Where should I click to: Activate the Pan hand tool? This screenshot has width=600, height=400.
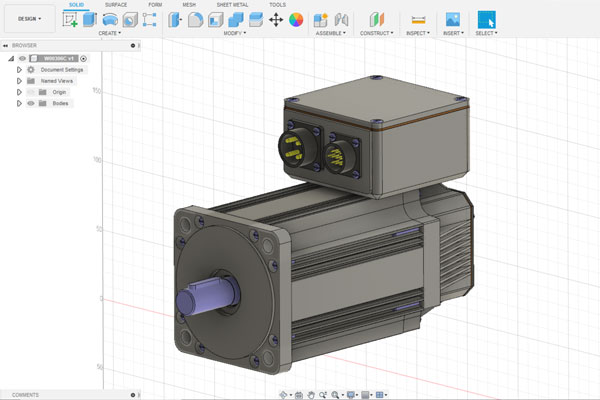[311, 395]
